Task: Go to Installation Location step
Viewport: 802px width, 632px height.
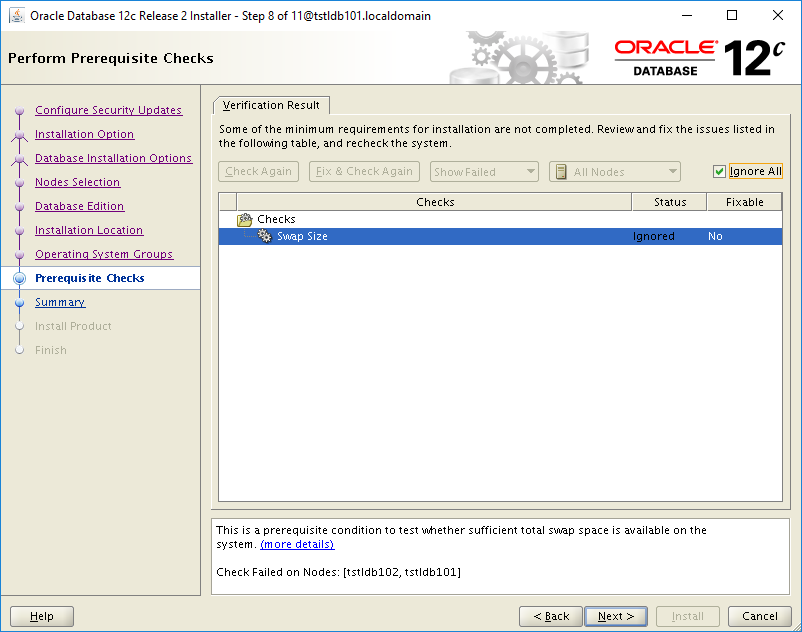Action: (x=89, y=230)
